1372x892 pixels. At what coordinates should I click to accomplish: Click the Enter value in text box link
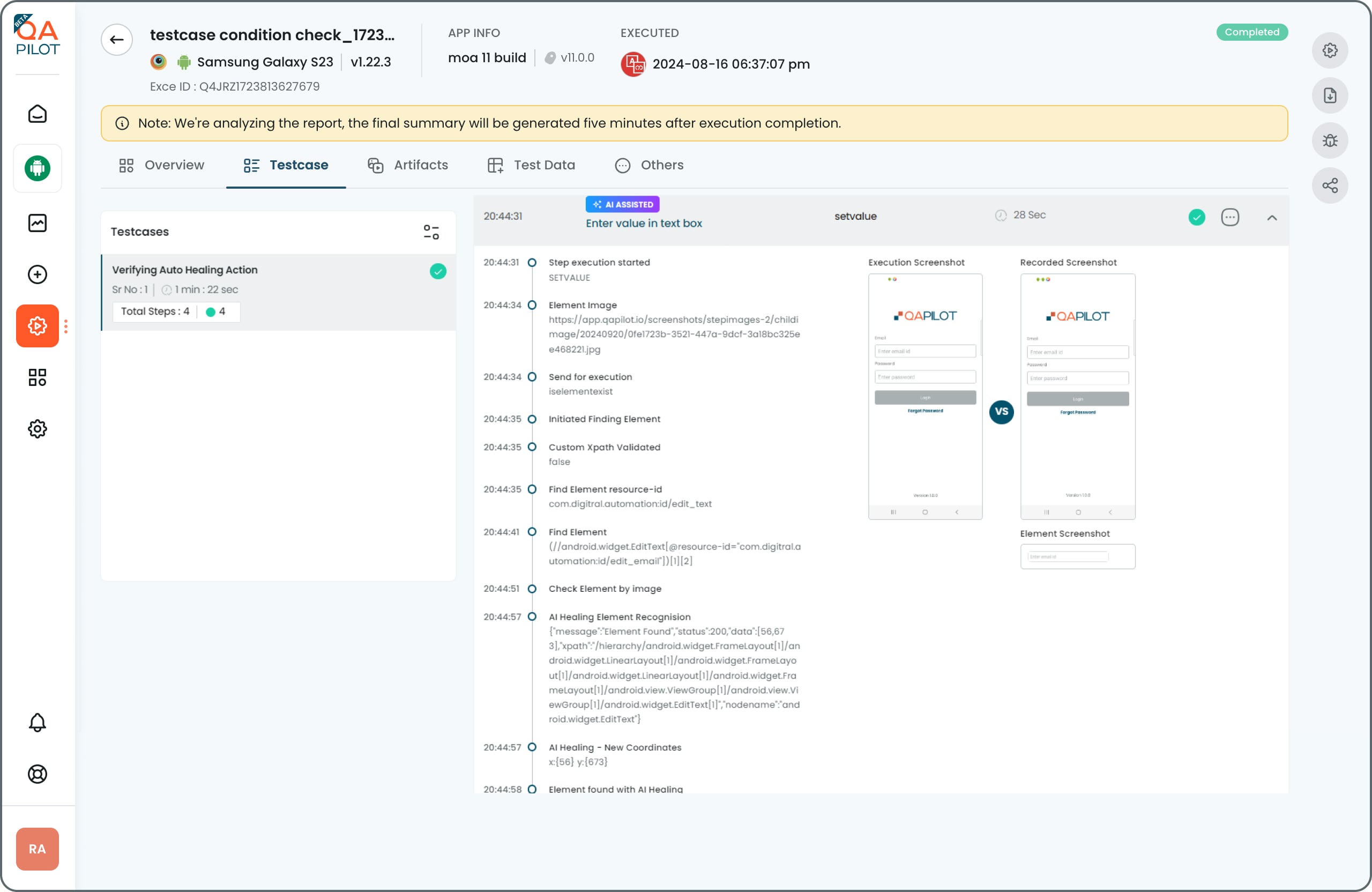pos(643,223)
